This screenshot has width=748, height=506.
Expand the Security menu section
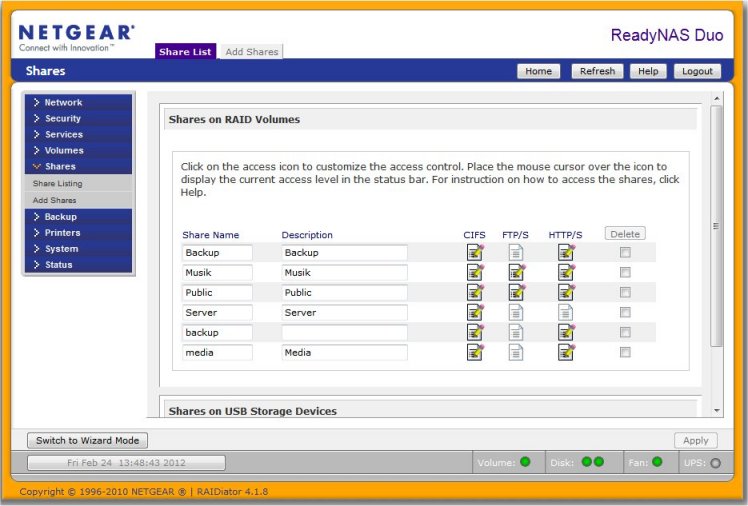tap(78, 118)
